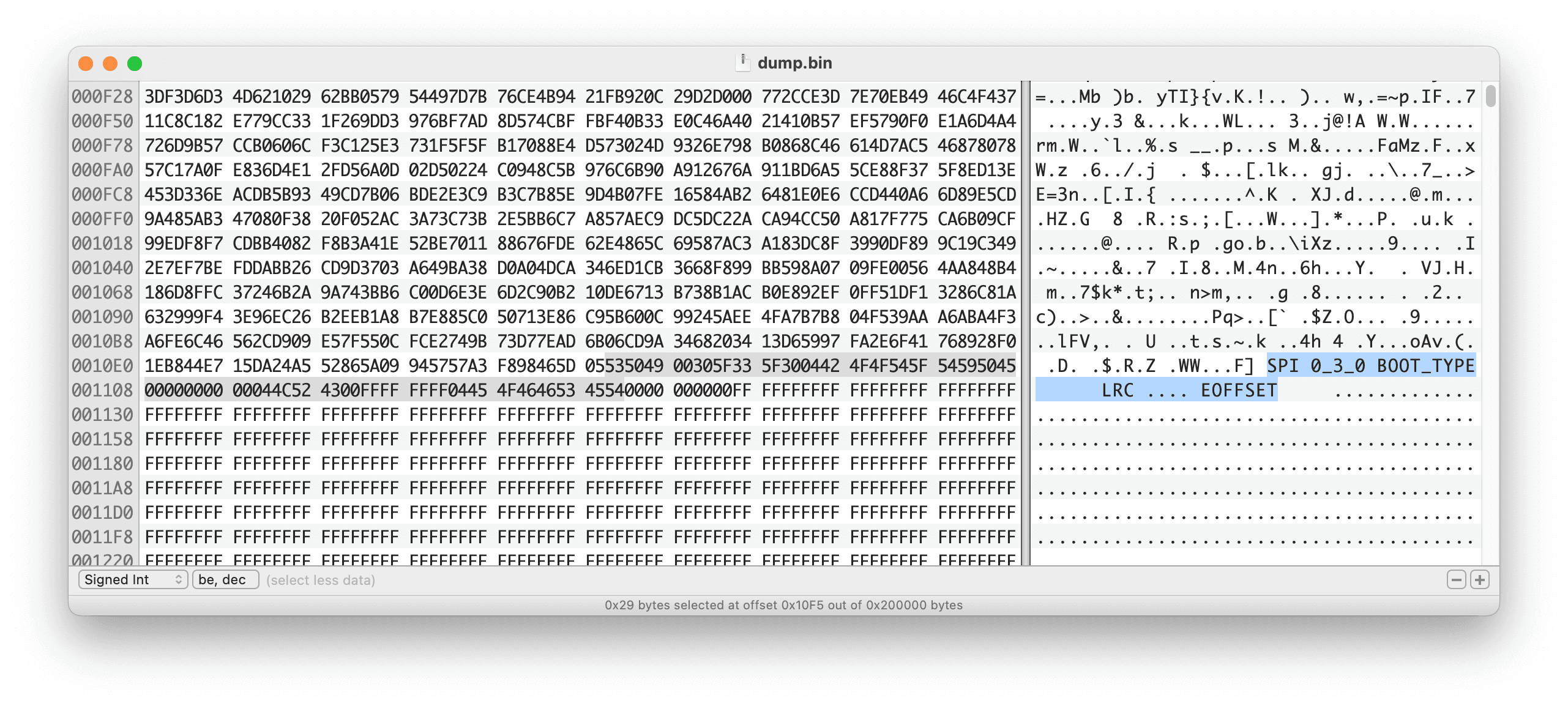Click hex word 54595045 in row 0010E0

point(976,366)
